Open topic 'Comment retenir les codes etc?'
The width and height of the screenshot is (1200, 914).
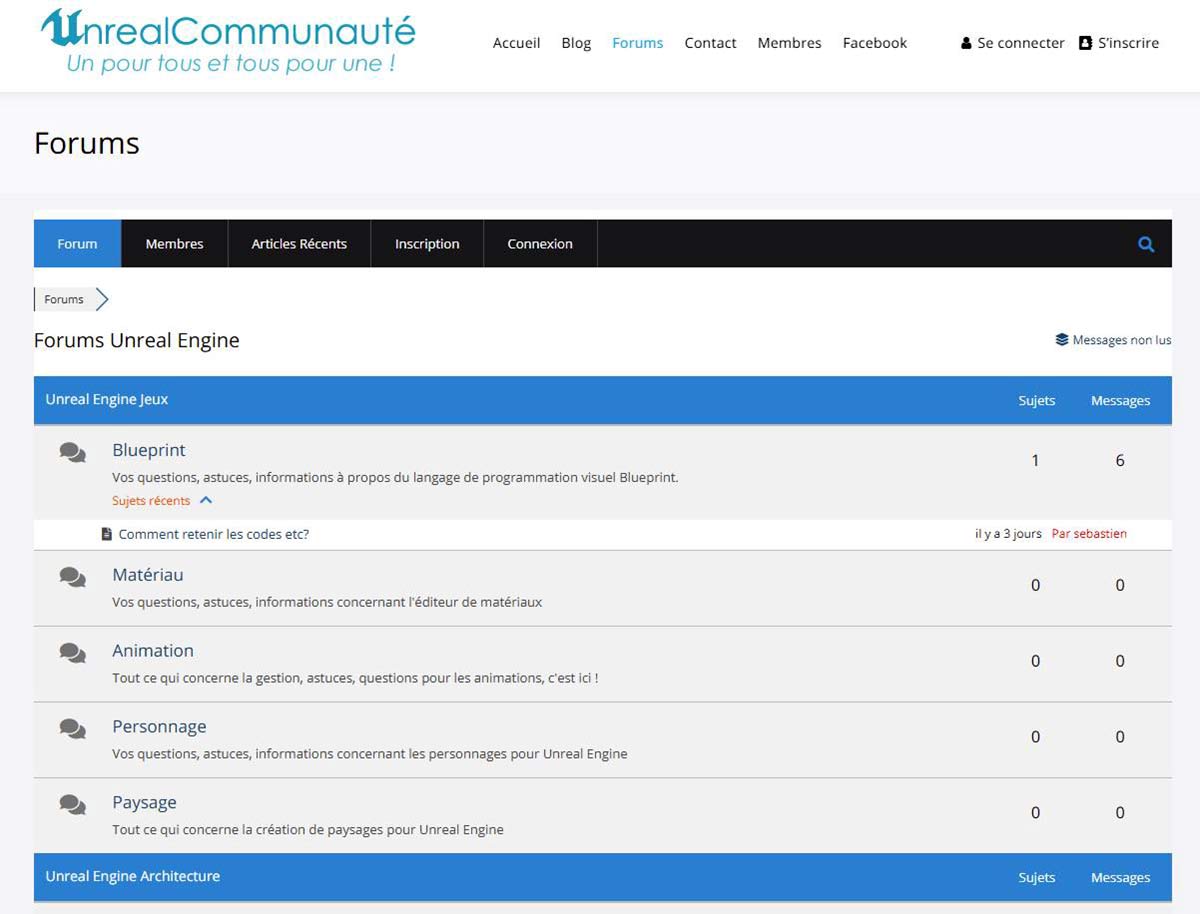point(214,534)
